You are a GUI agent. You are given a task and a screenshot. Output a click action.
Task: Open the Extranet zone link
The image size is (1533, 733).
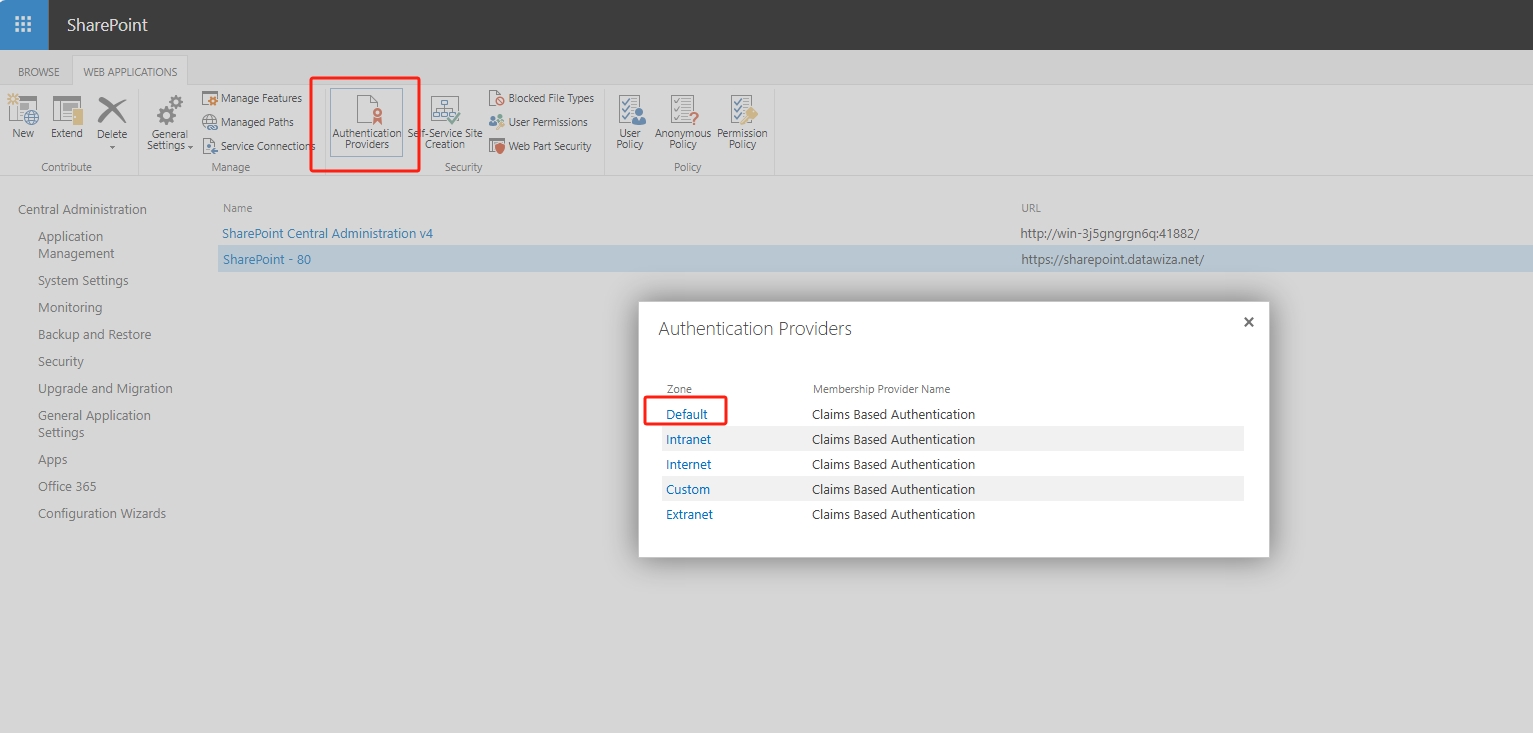(x=690, y=514)
